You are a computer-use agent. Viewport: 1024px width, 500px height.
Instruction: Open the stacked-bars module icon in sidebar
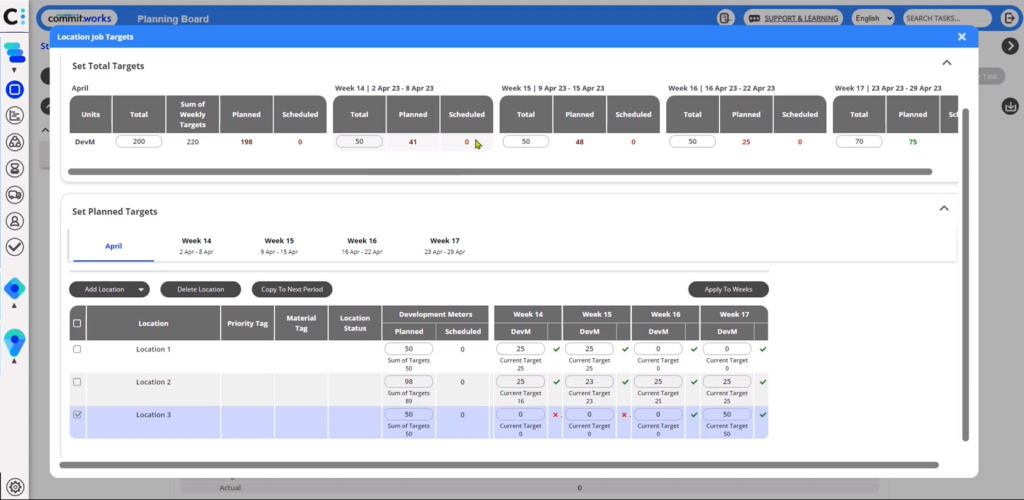pyautogui.click(x=14, y=52)
